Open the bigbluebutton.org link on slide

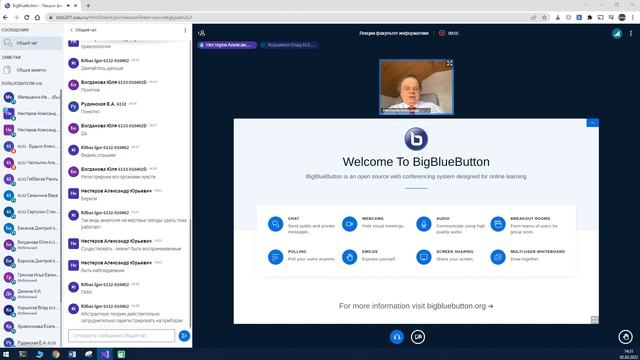point(456,306)
